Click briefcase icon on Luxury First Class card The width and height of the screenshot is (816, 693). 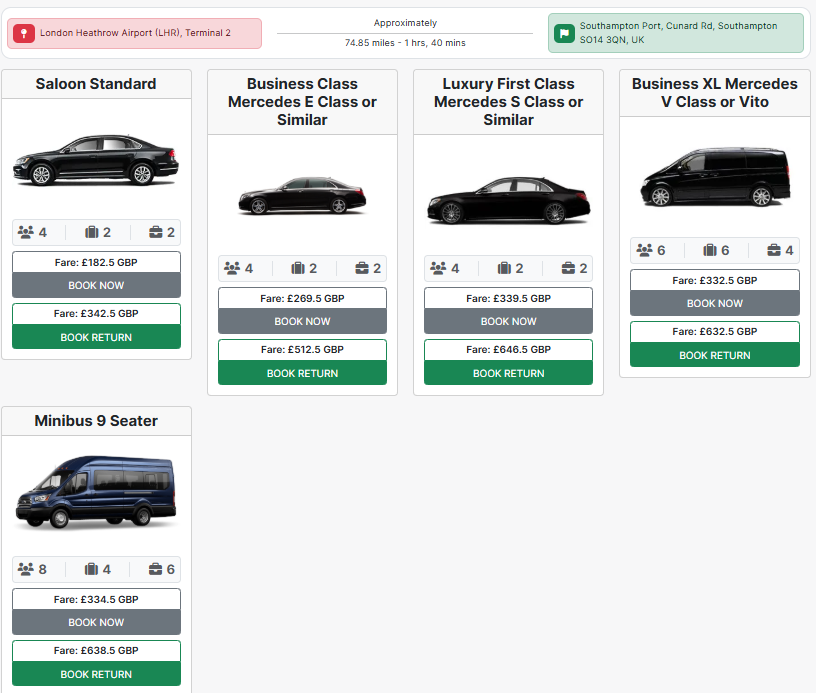coord(568,268)
